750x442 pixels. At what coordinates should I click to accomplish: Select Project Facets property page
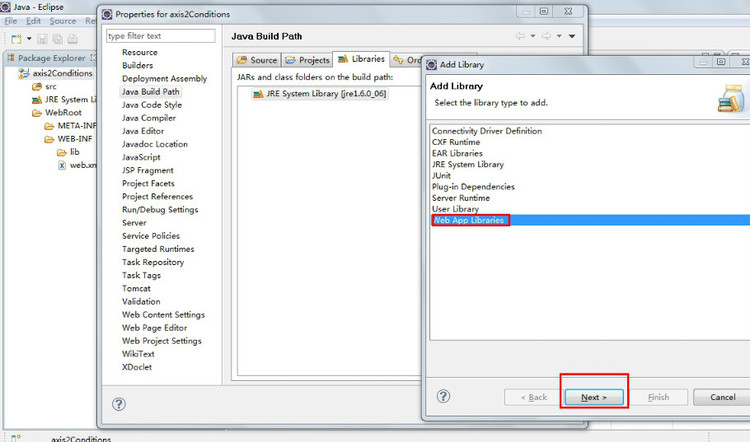pos(148,183)
